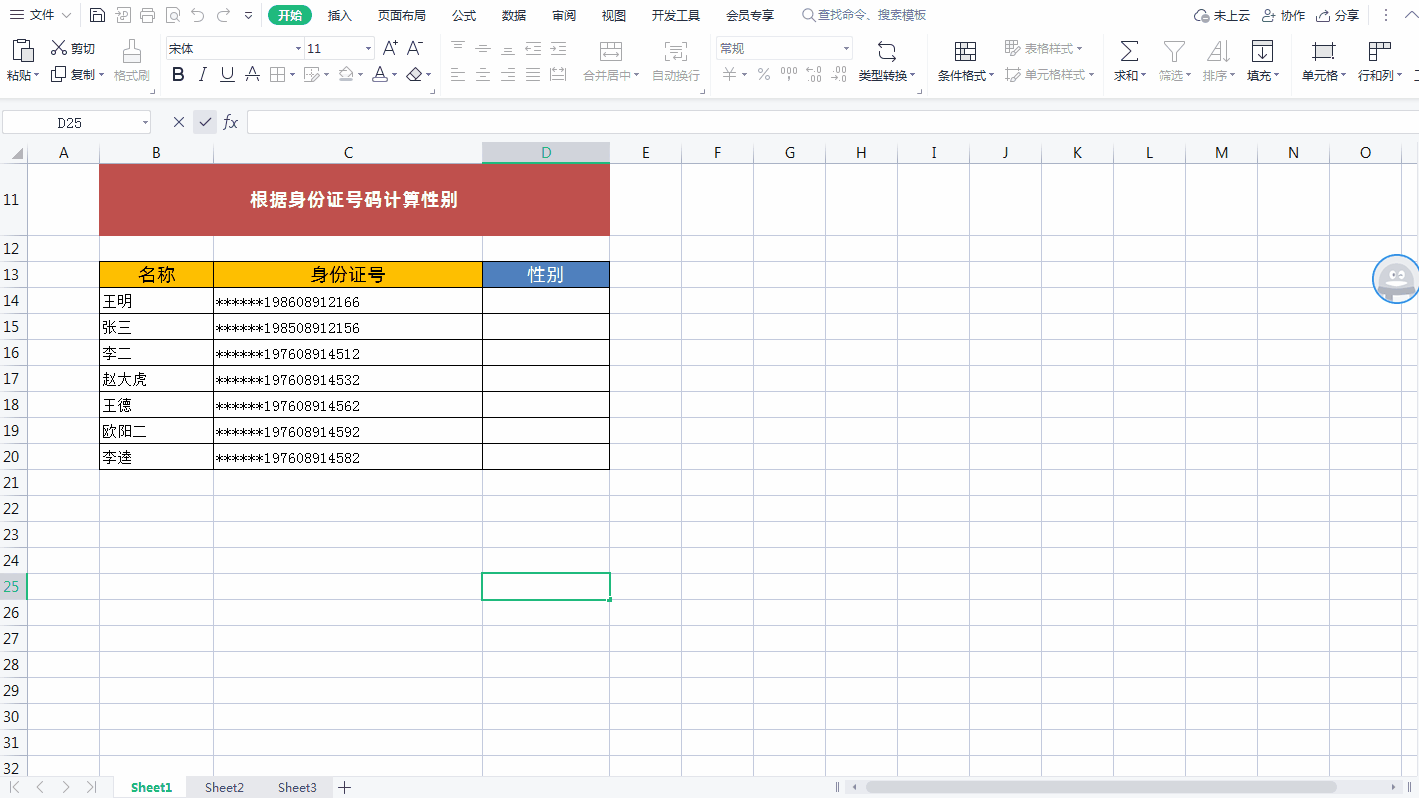Click the Conditional Format (条件格式) icon
The image size is (1419, 798).
coord(965,51)
